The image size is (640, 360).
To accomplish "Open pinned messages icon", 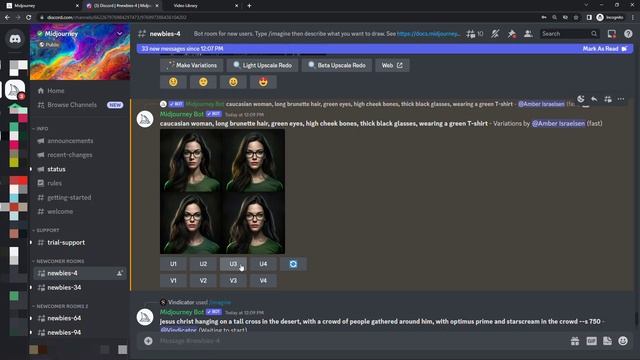I will pos(511,34).
